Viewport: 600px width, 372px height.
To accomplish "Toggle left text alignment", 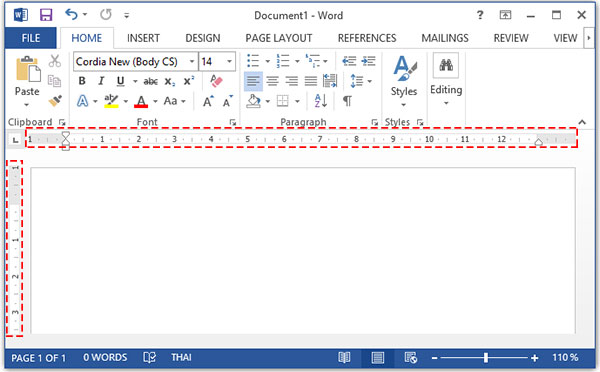I will click(253, 81).
